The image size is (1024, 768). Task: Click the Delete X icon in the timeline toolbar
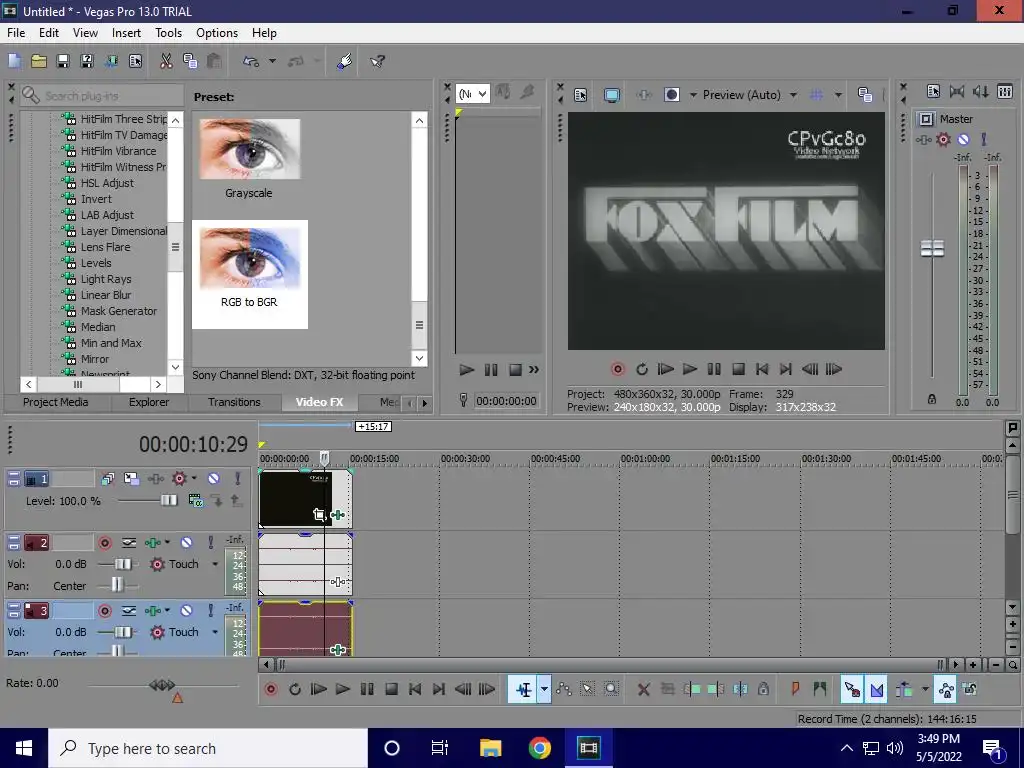coord(643,689)
